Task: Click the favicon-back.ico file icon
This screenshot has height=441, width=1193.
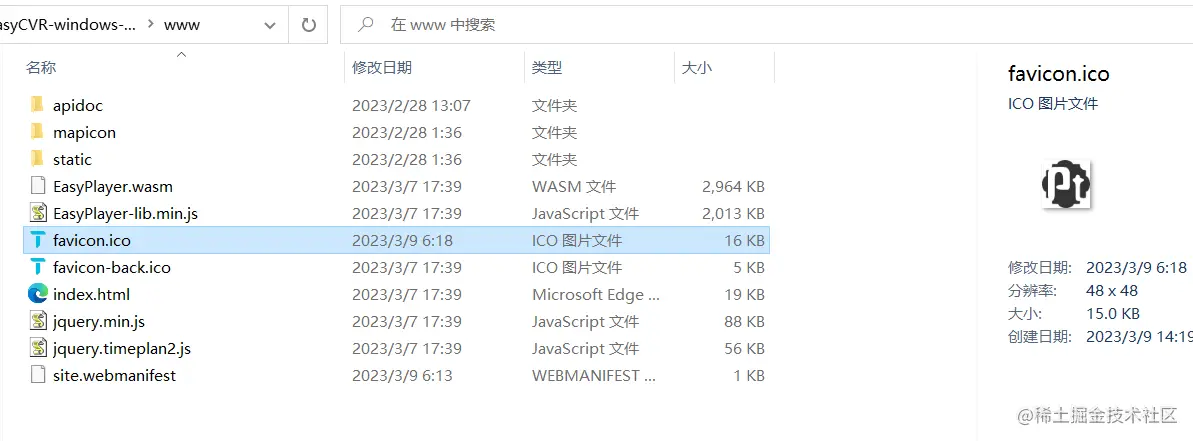Action: [37, 268]
